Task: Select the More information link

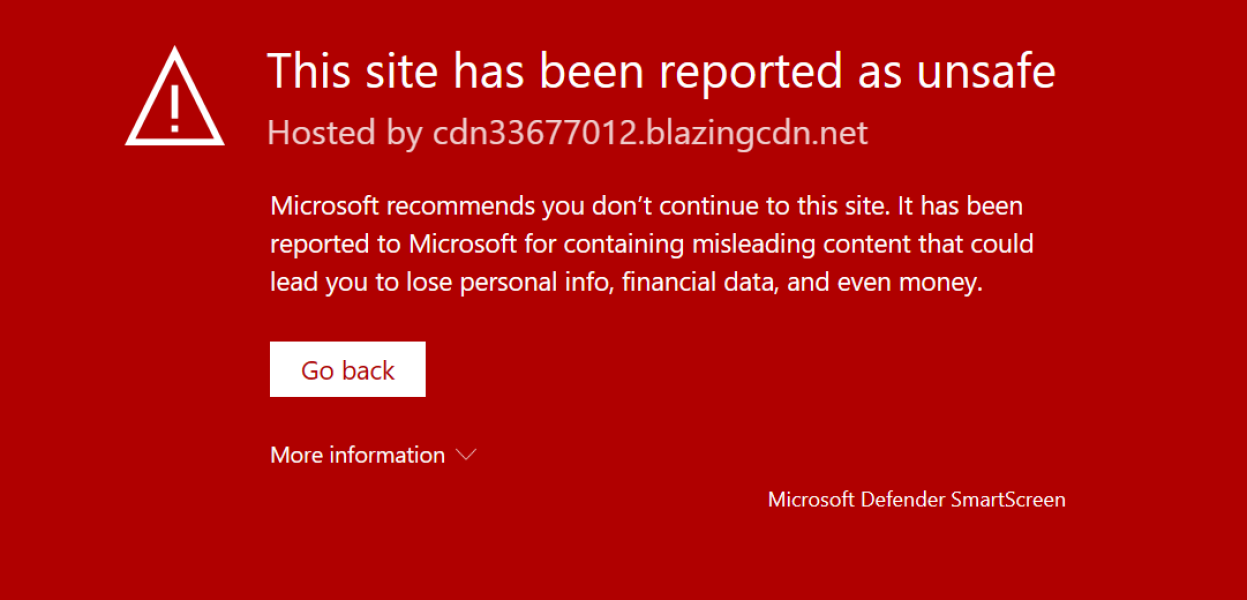Action: (356, 455)
